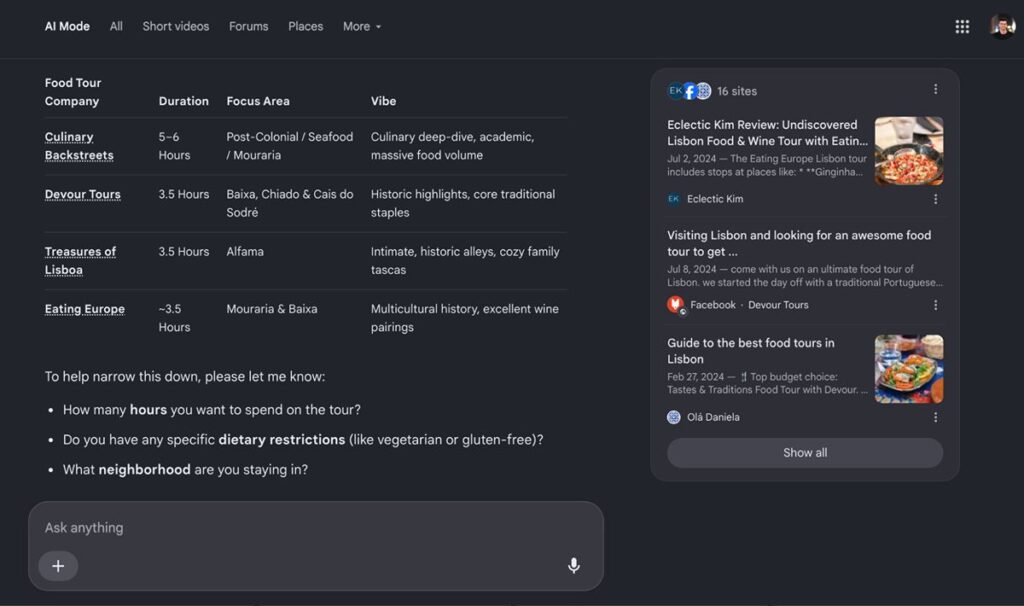Screen dimensions: 1024x606
Task: Click the Olá Daniela guide food thumbnail
Action: click(909, 369)
